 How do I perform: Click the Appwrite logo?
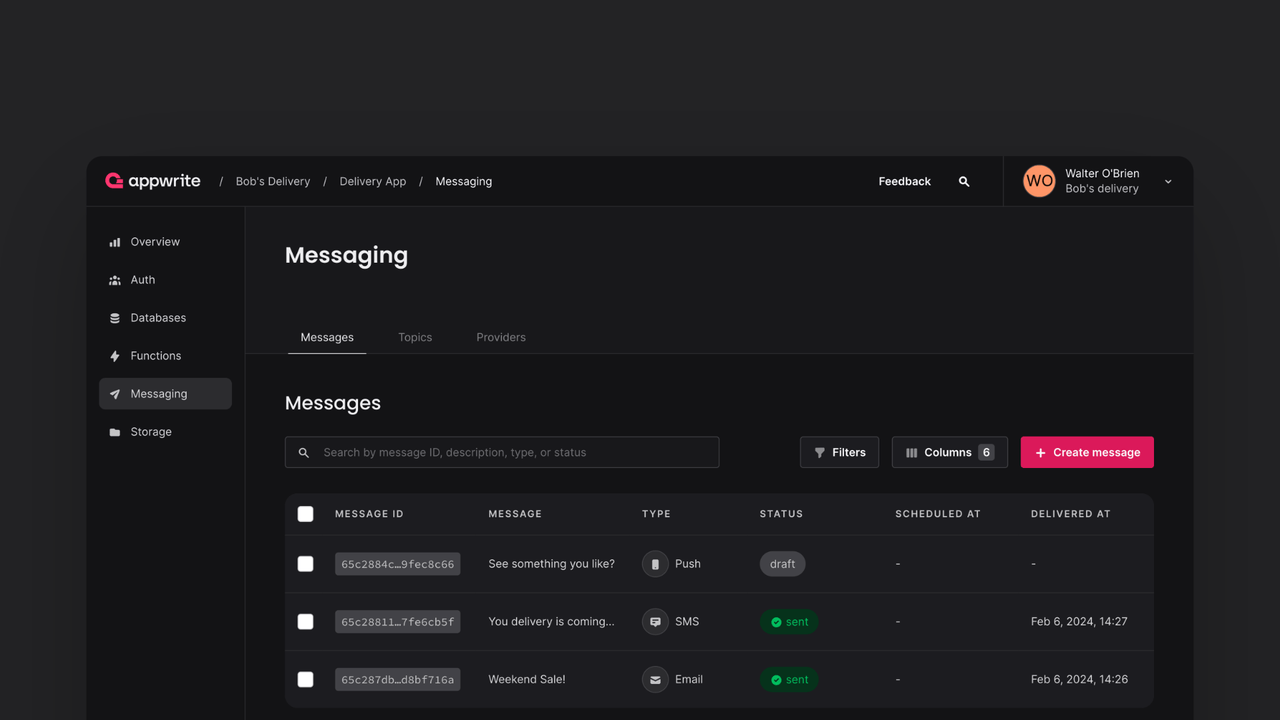pyautogui.click(x=153, y=181)
